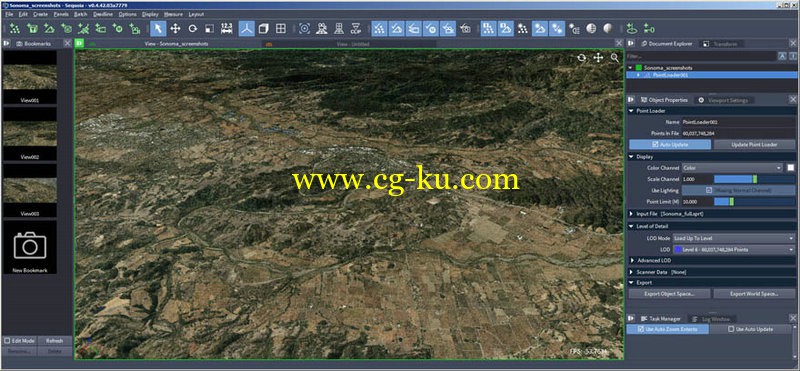800x371 pixels.
Task: Select the arrow Select tool in toolbar
Action: point(158,29)
